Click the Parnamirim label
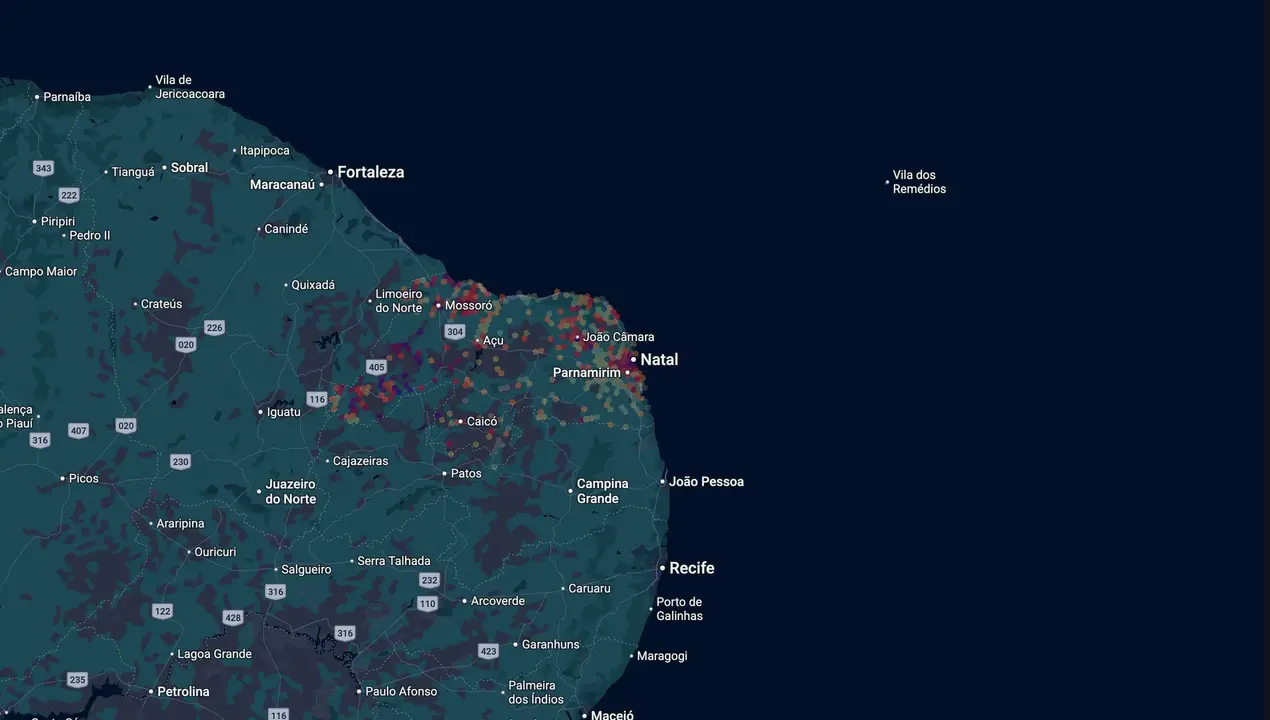Image resolution: width=1270 pixels, height=720 pixels. (x=587, y=373)
